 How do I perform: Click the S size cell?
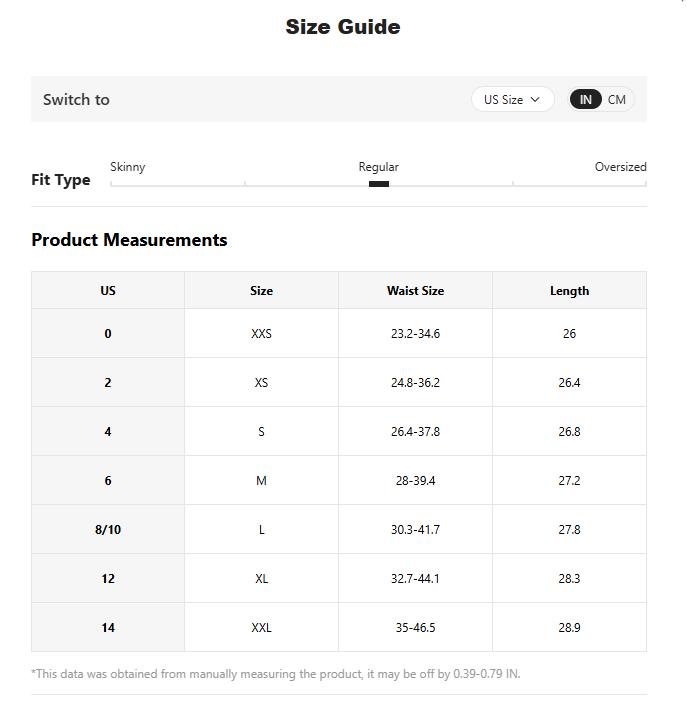pos(261,432)
